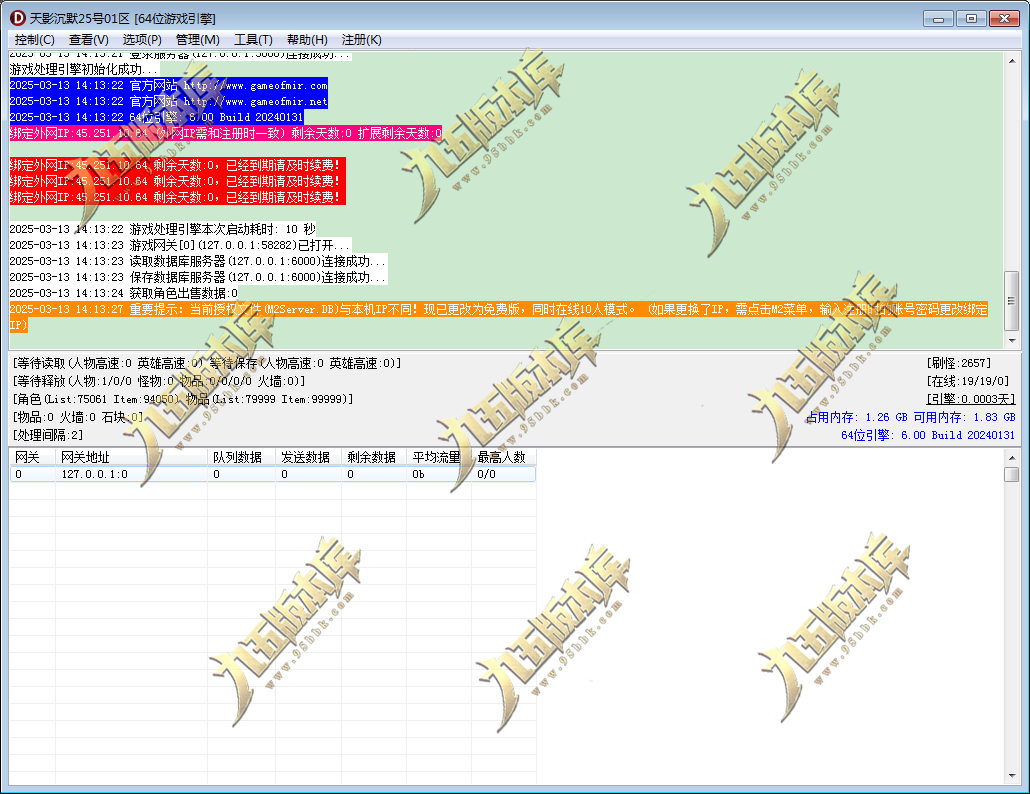The width and height of the screenshot is (1030, 794).
Task: Open the 管理(M) menu
Action: 198,40
